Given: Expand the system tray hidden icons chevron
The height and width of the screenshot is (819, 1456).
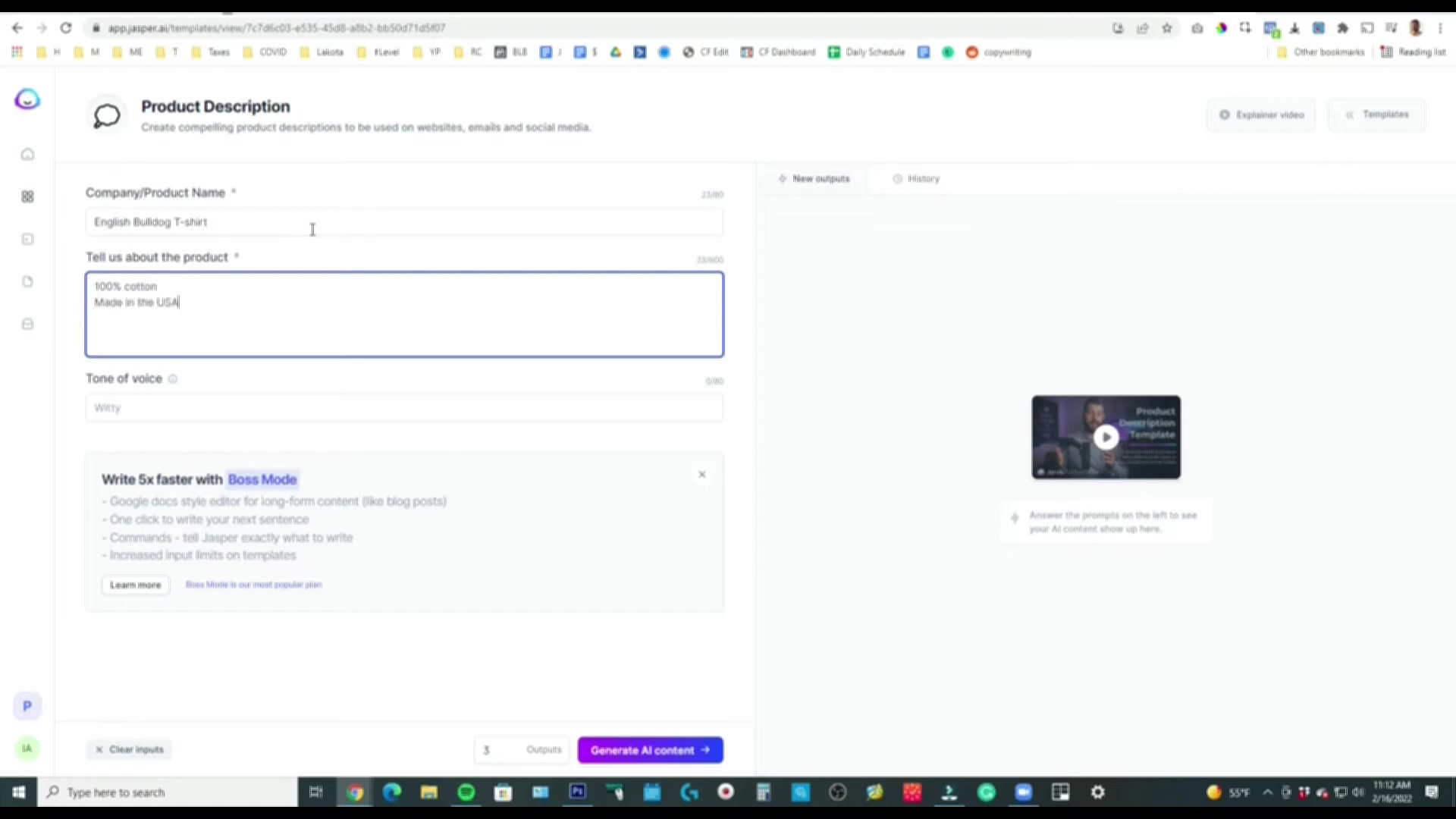Looking at the screenshot, I should (1267, 792).
